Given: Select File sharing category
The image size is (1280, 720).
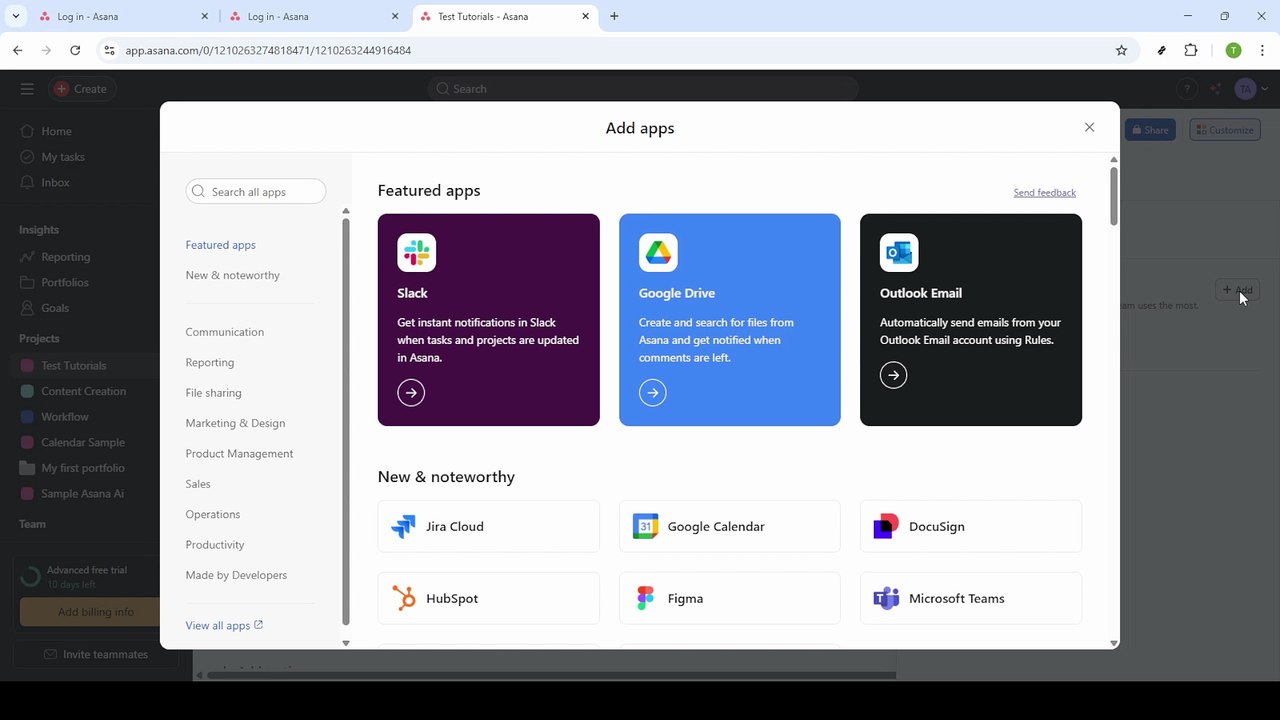Looking at the screenshot, I should tap(213, 393).
